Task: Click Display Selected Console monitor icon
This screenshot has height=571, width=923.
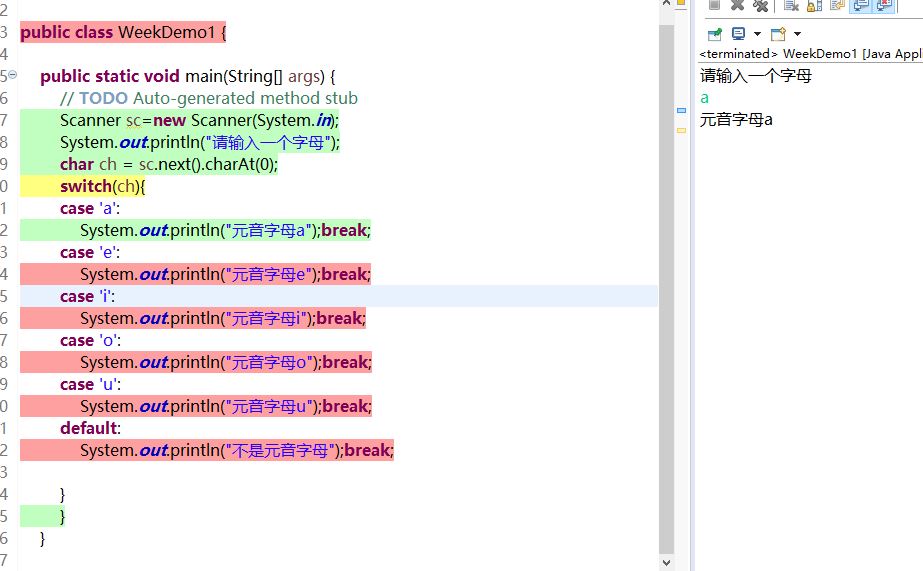Action: point(738,34)
